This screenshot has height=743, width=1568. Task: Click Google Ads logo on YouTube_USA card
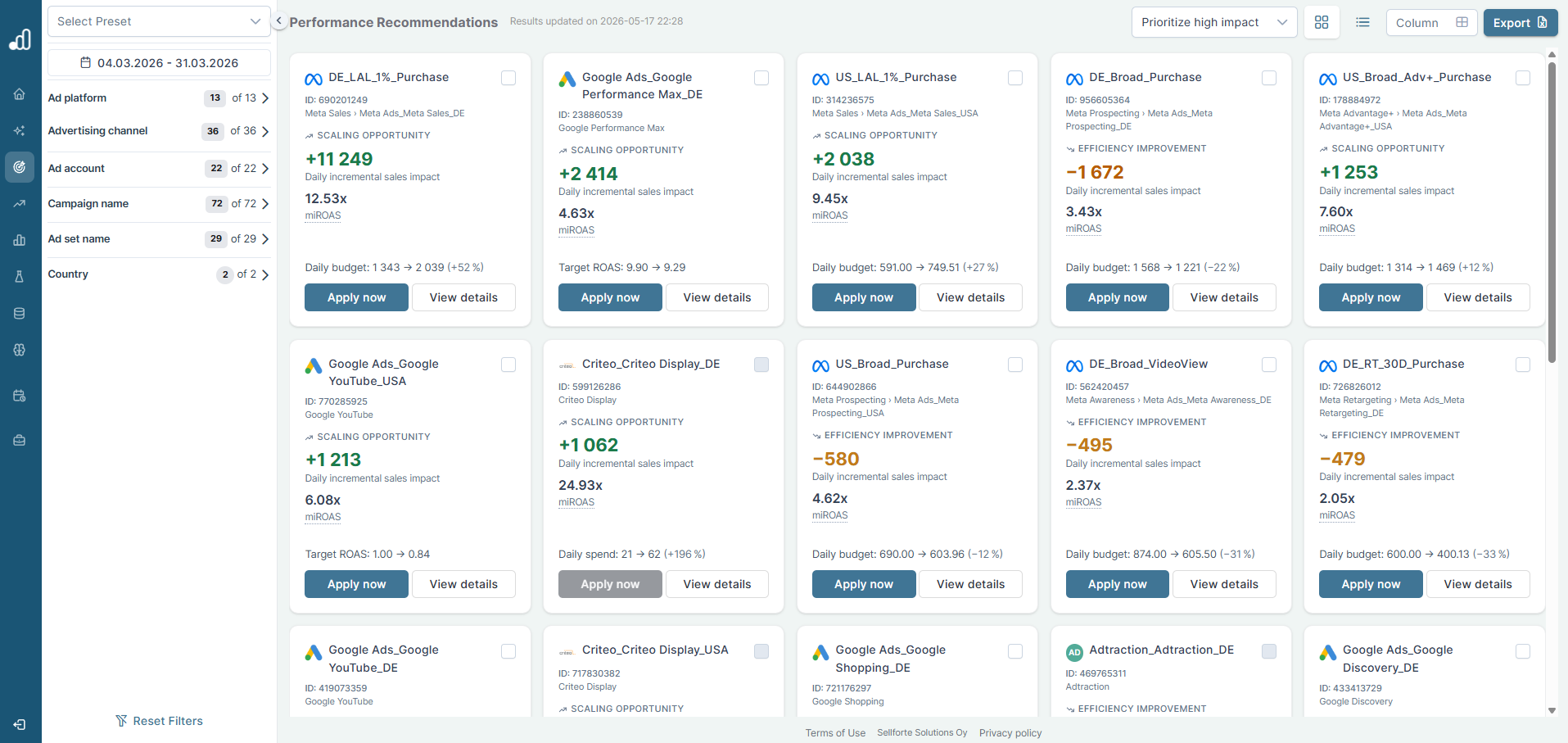point(314,366)
